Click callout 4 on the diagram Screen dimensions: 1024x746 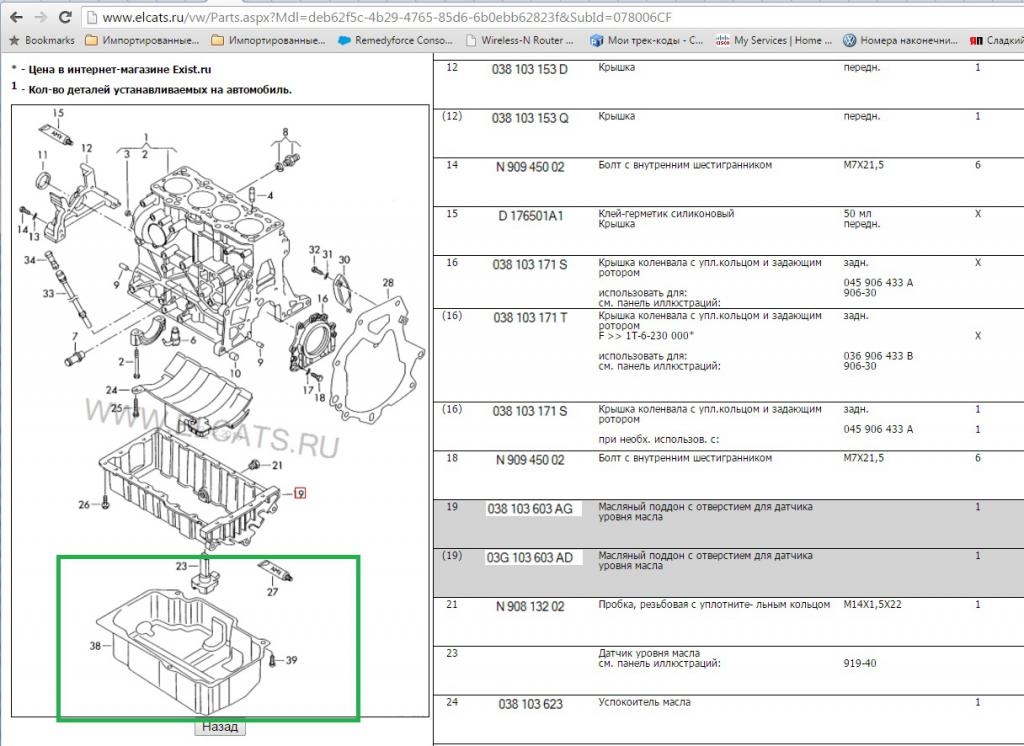click(x=270, y=195)
